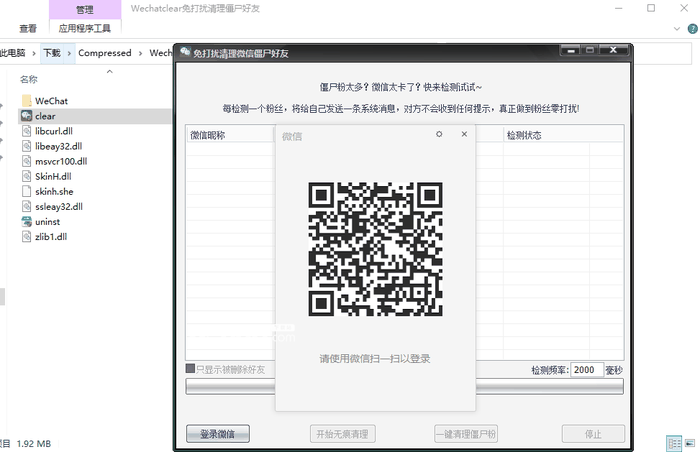Viewport: 700px width, 452px height.
Task: Click 请使用微信扫一扫以登录 prompt text
Action: coord(375,358)
